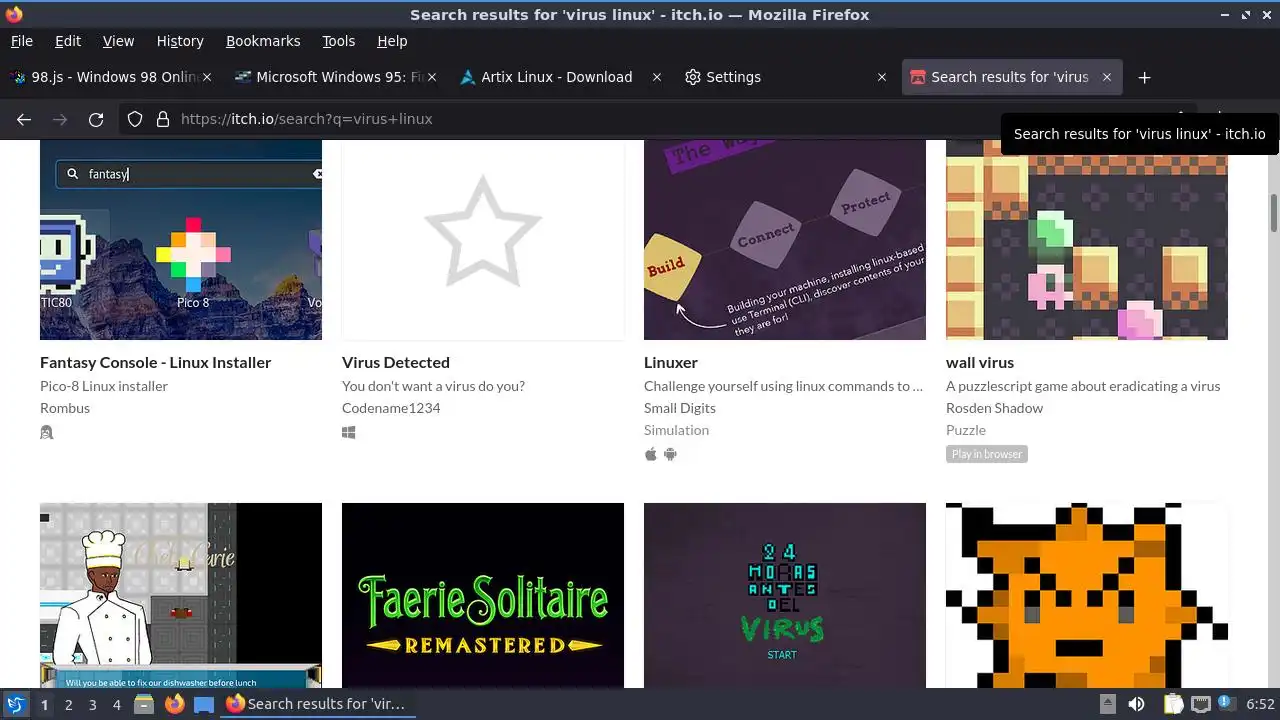Click the Play in browser badge

click(987, 454)
